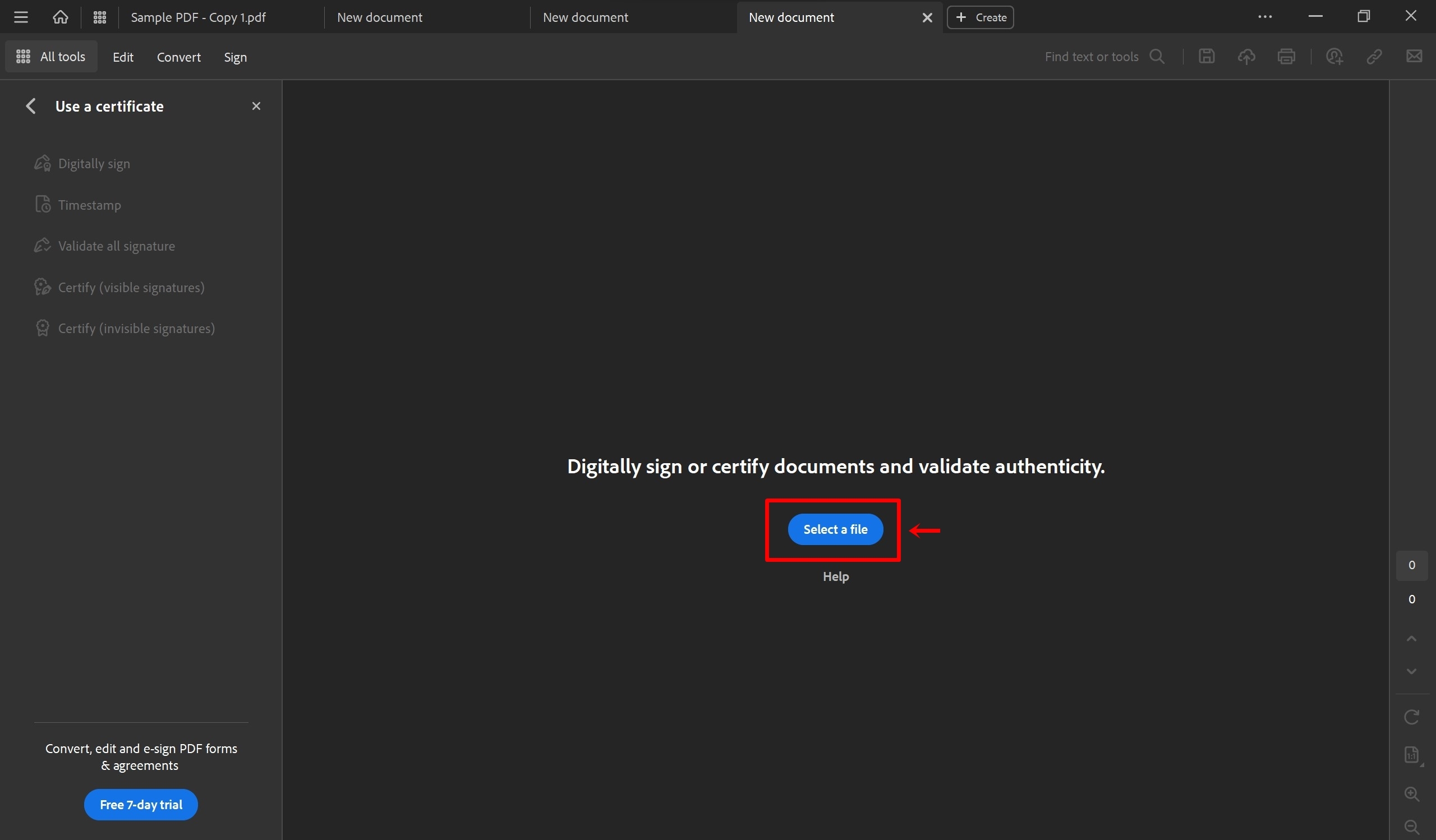Zoom out of the document
Screen dimensions: 1436x840
1411,827
